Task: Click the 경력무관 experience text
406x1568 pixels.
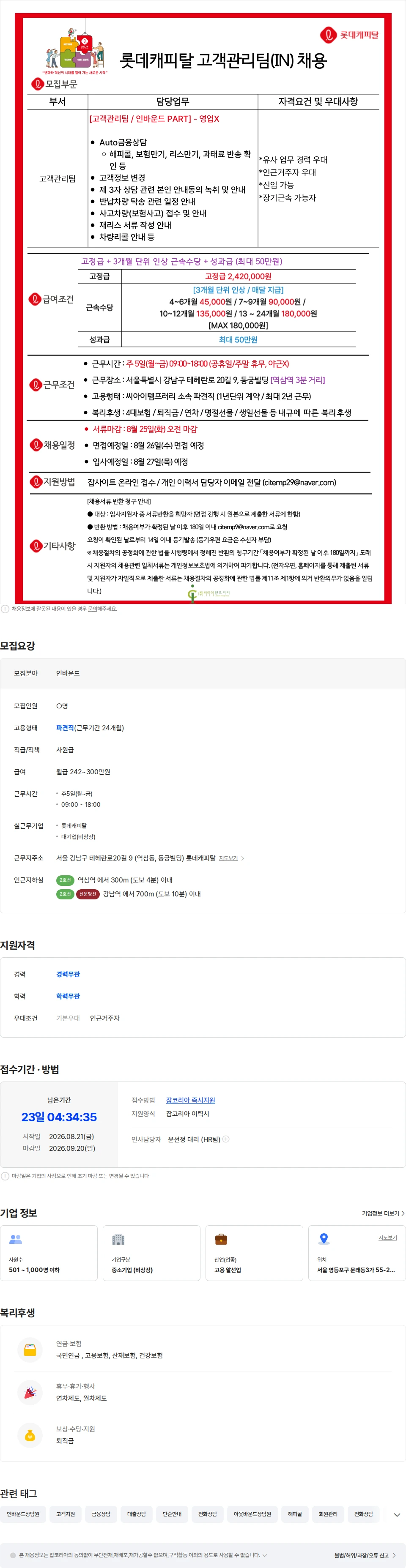Action: [68, 975]
